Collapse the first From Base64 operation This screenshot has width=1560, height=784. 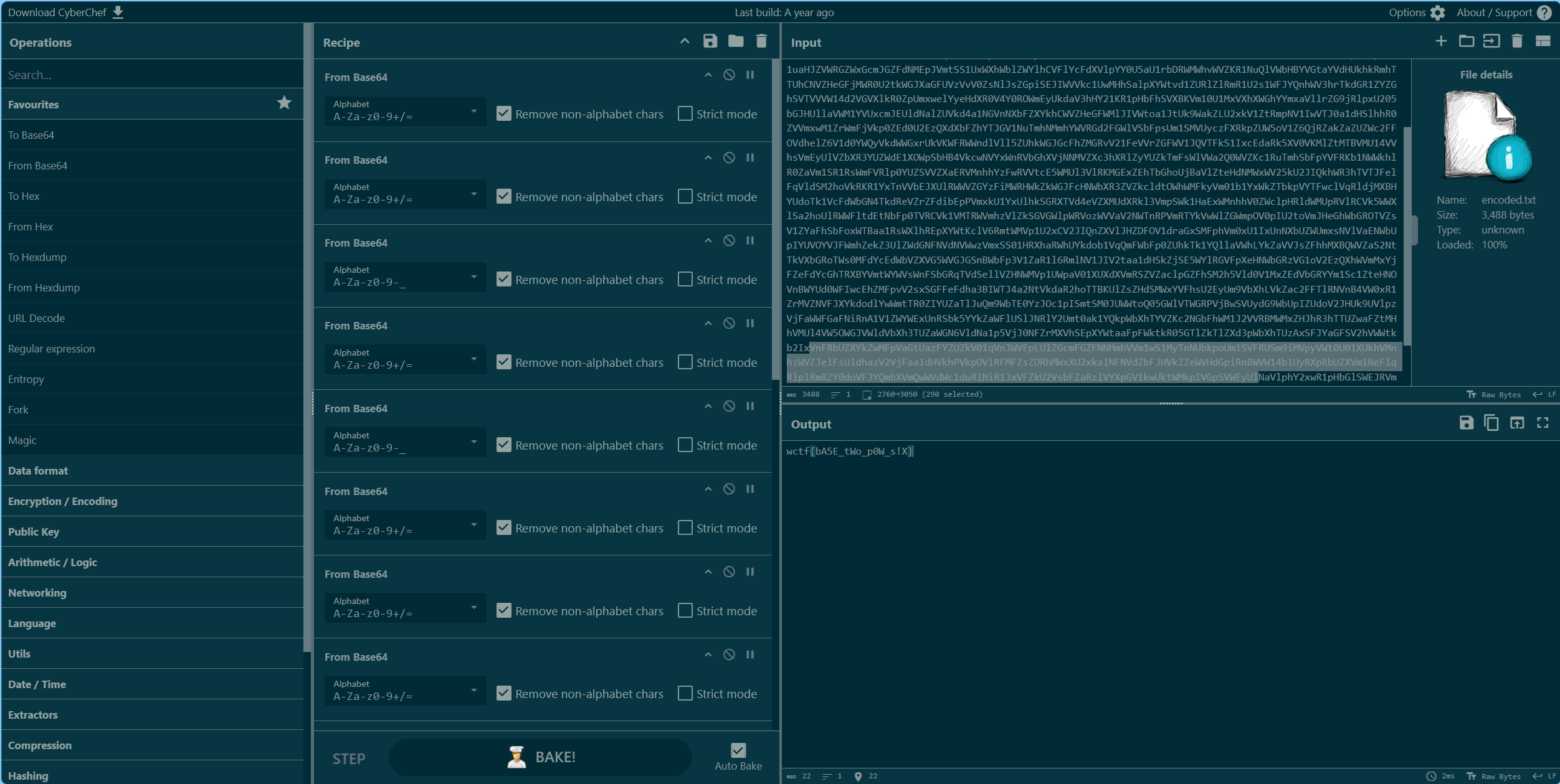(708, 75)
